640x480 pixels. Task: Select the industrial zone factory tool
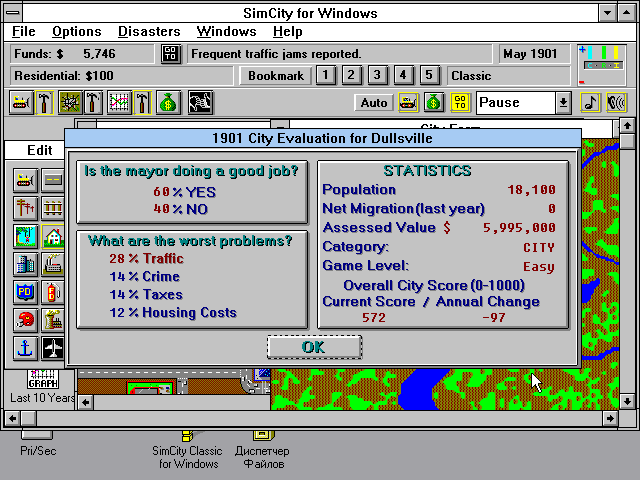[53, 264]
